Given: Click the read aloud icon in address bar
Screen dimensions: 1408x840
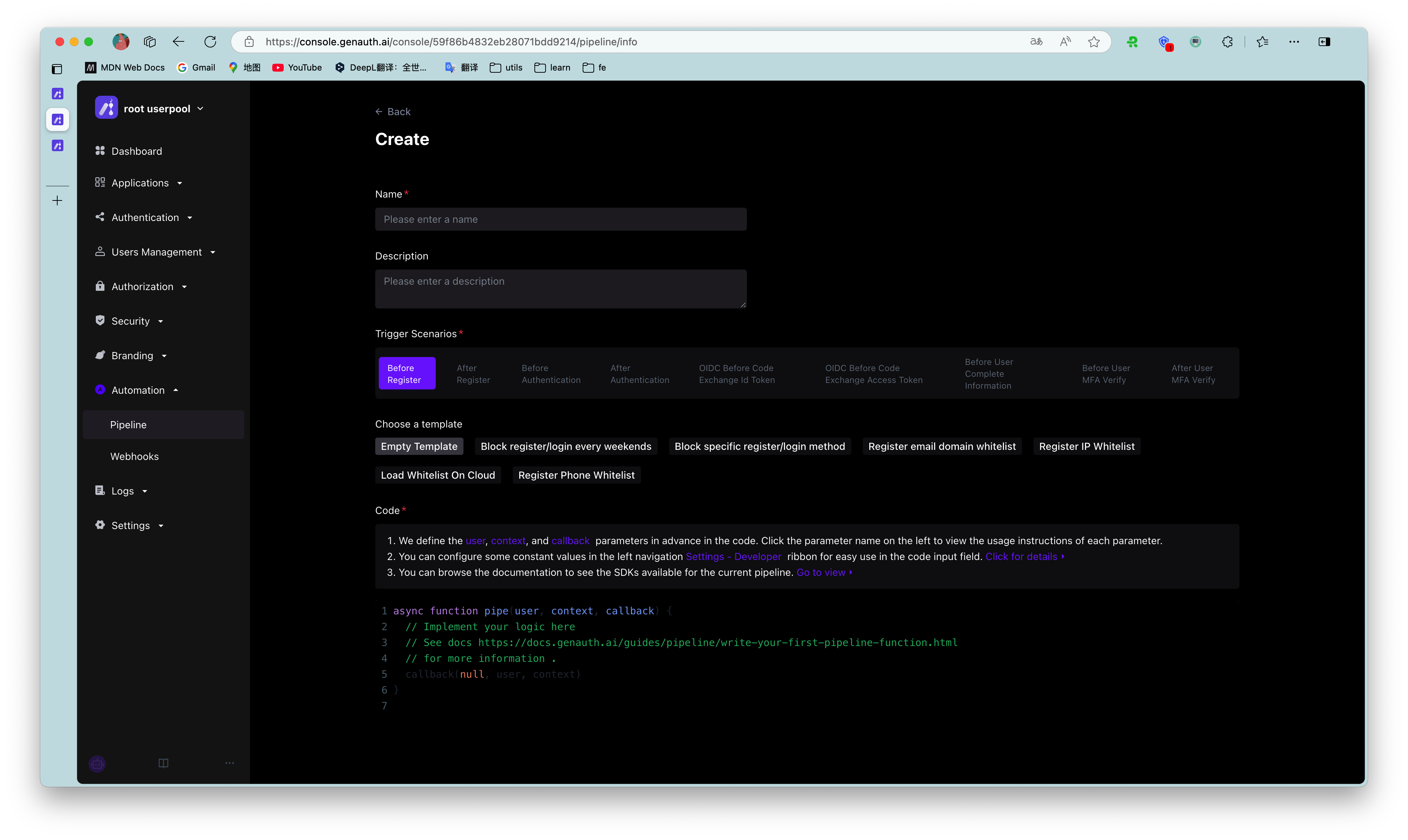Looking at the screenshot, I should click(x=1065, y=42).
